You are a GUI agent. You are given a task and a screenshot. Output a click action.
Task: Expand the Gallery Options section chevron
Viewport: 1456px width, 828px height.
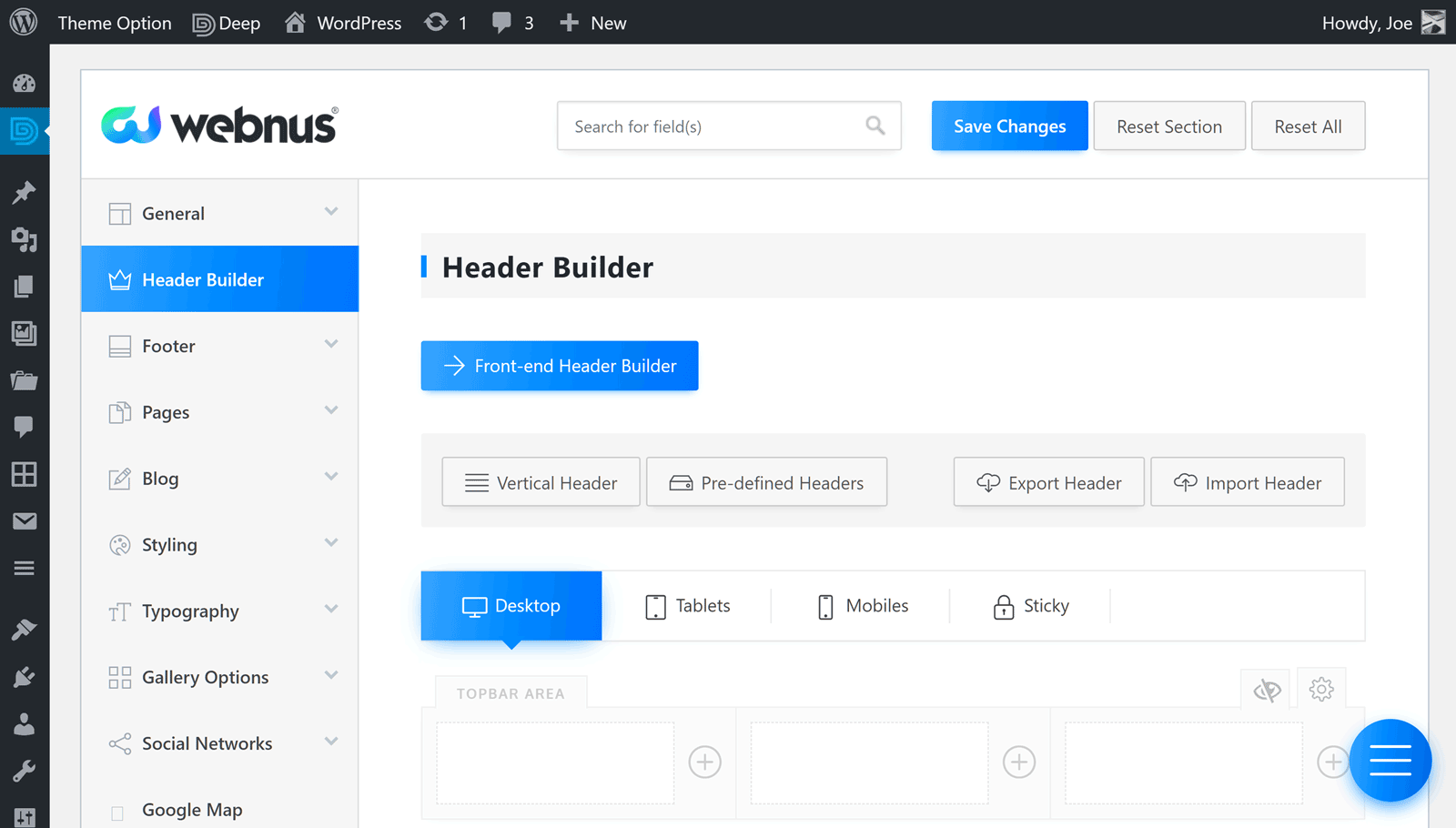tap(331, 675)
